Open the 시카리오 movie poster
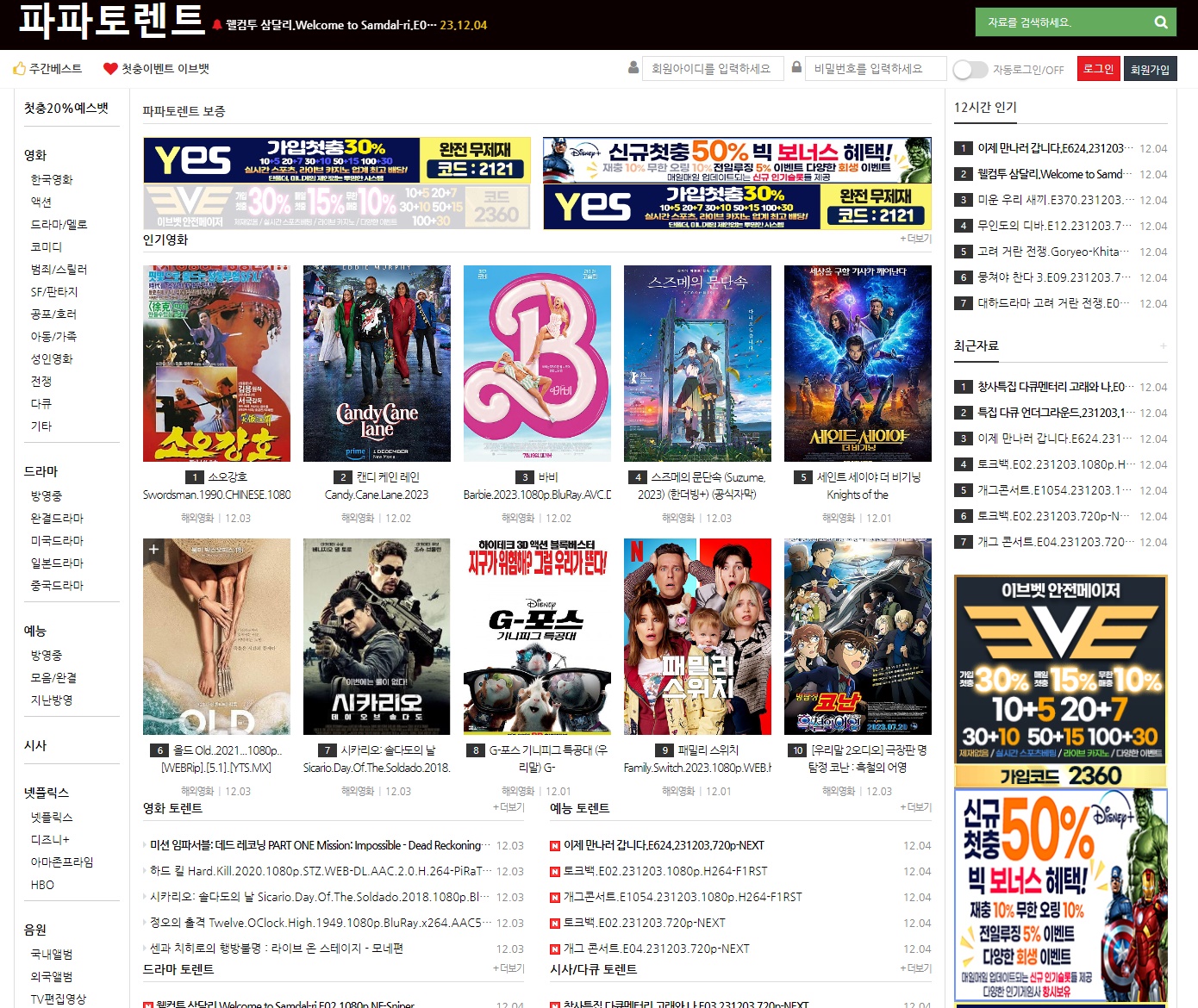 (x=377, y=637)
